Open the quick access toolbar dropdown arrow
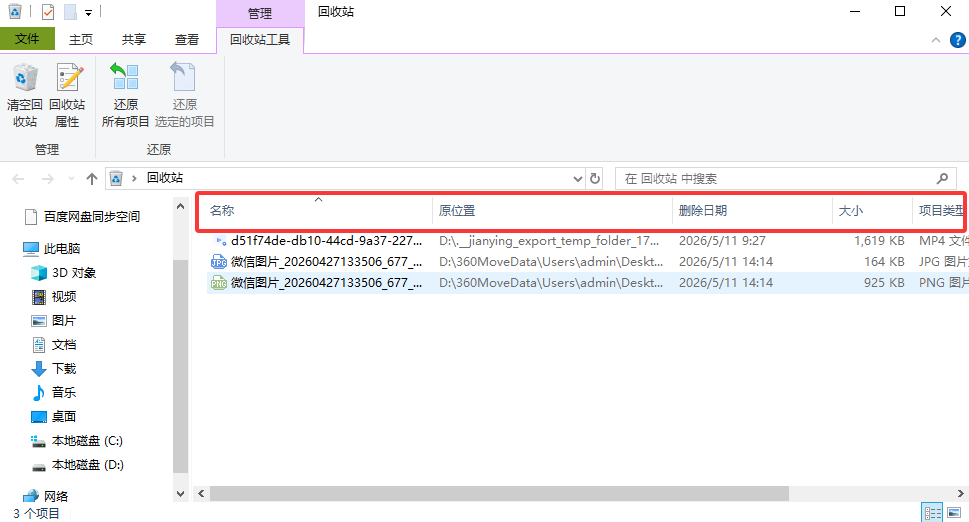The height and width of the screenshot is (522, 969). tap(88, 12)
